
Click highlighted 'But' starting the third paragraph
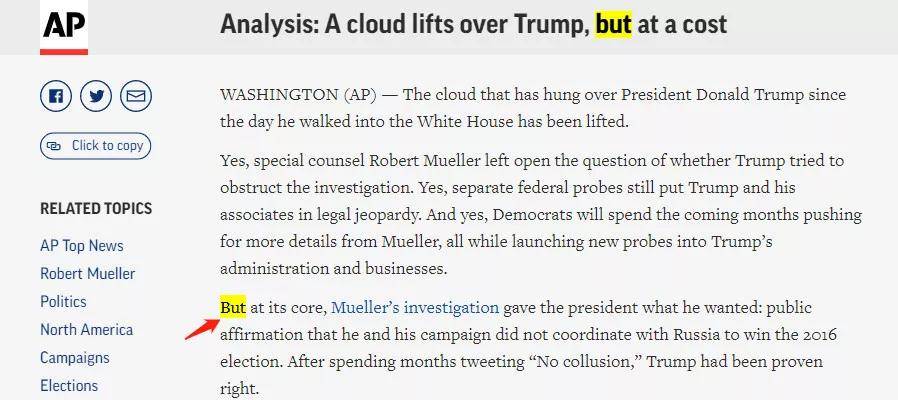coord(233,307)
